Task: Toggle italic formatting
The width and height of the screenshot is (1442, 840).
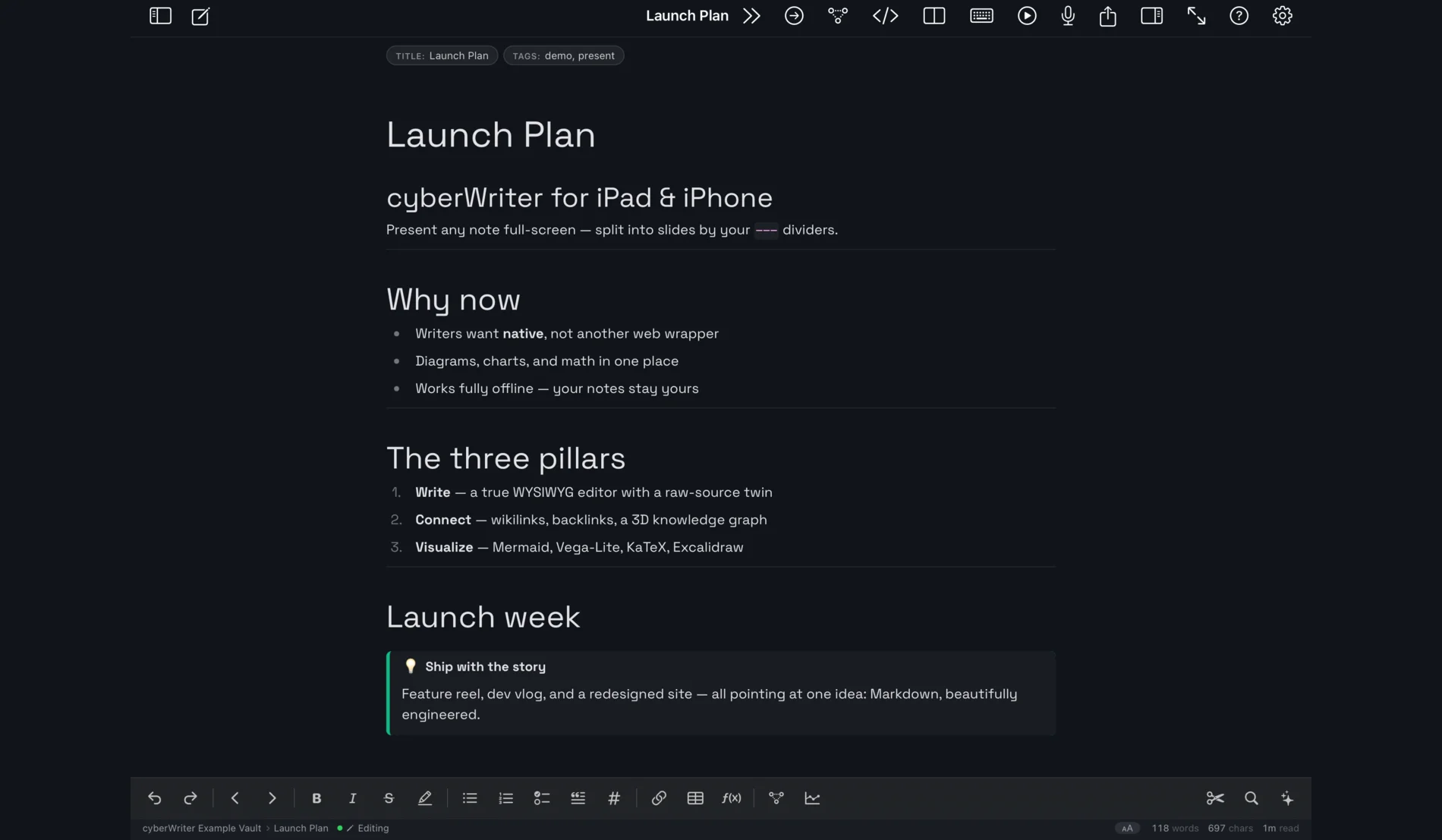Action: coord(352,798)
